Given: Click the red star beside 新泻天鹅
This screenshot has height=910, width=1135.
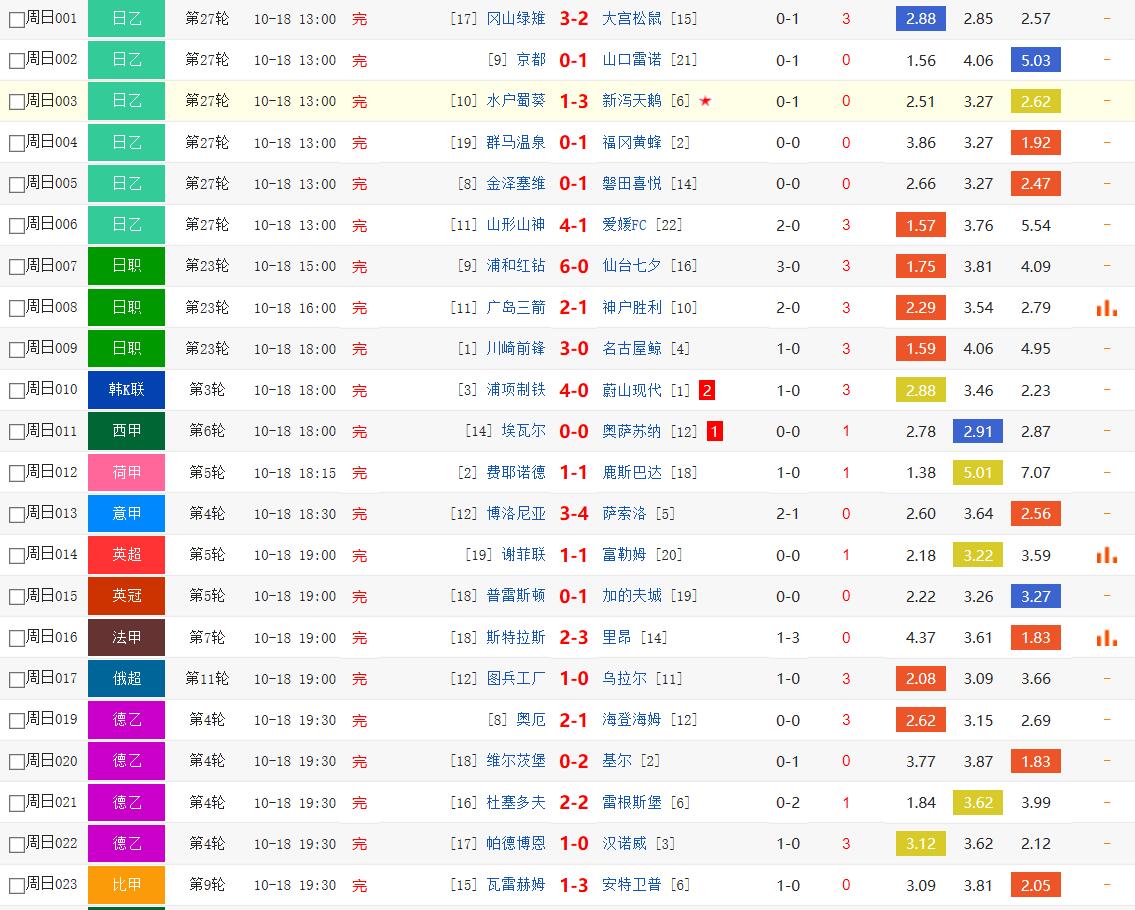Looking at the screenshot, I should point(706,101).
